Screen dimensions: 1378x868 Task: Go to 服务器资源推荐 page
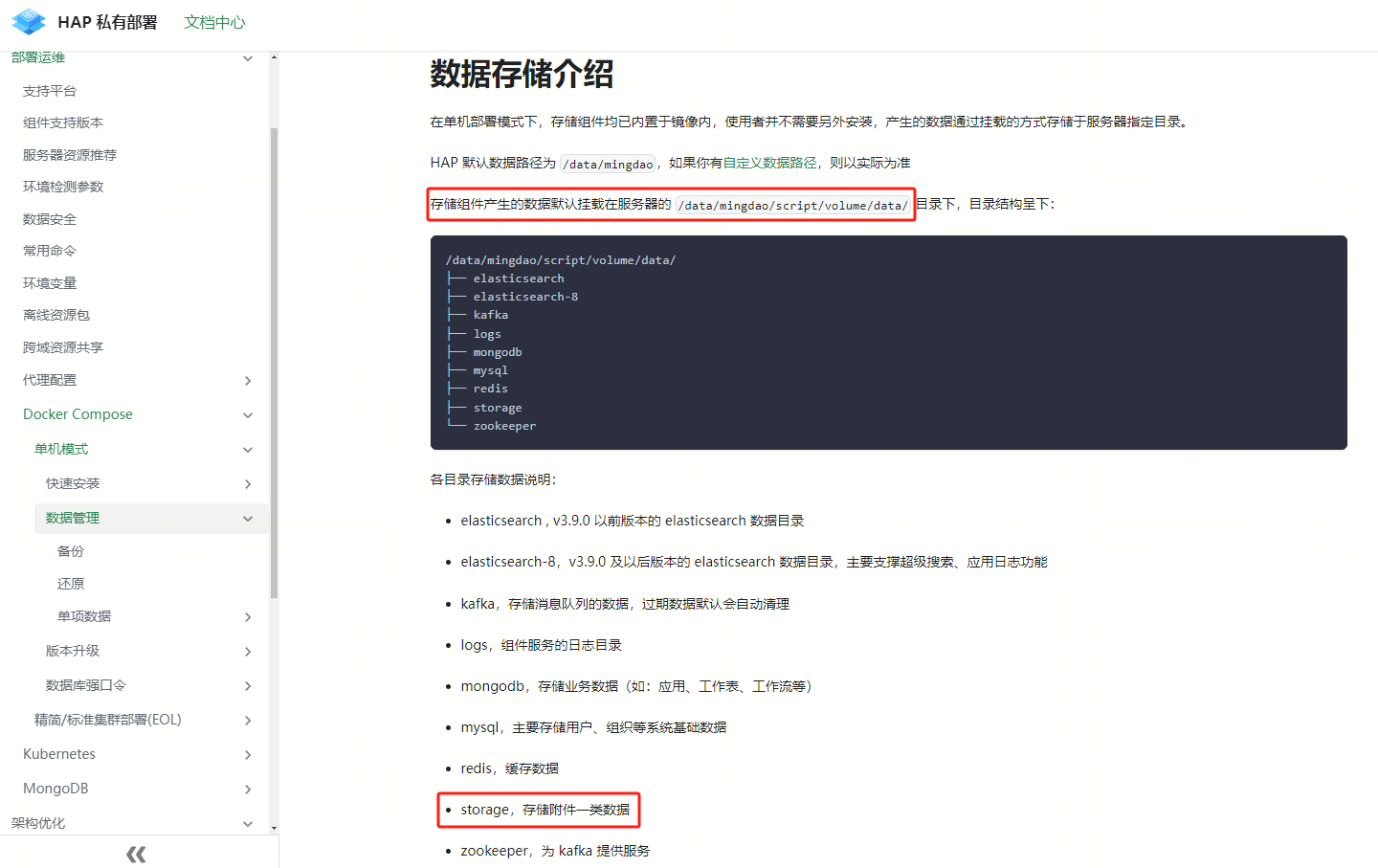(x=70, y=155)
